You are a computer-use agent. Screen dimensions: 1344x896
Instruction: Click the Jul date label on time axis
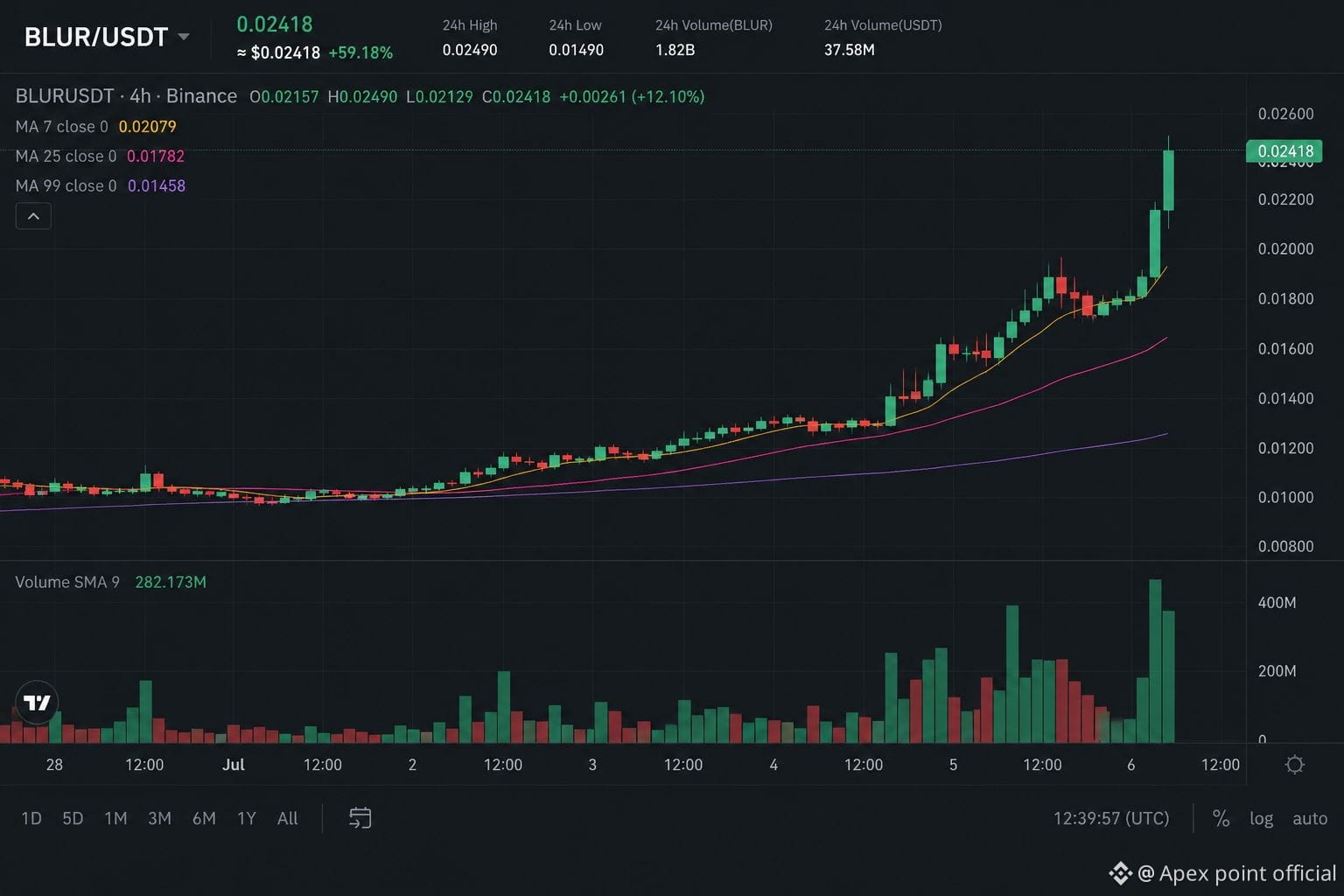[233, 765]
